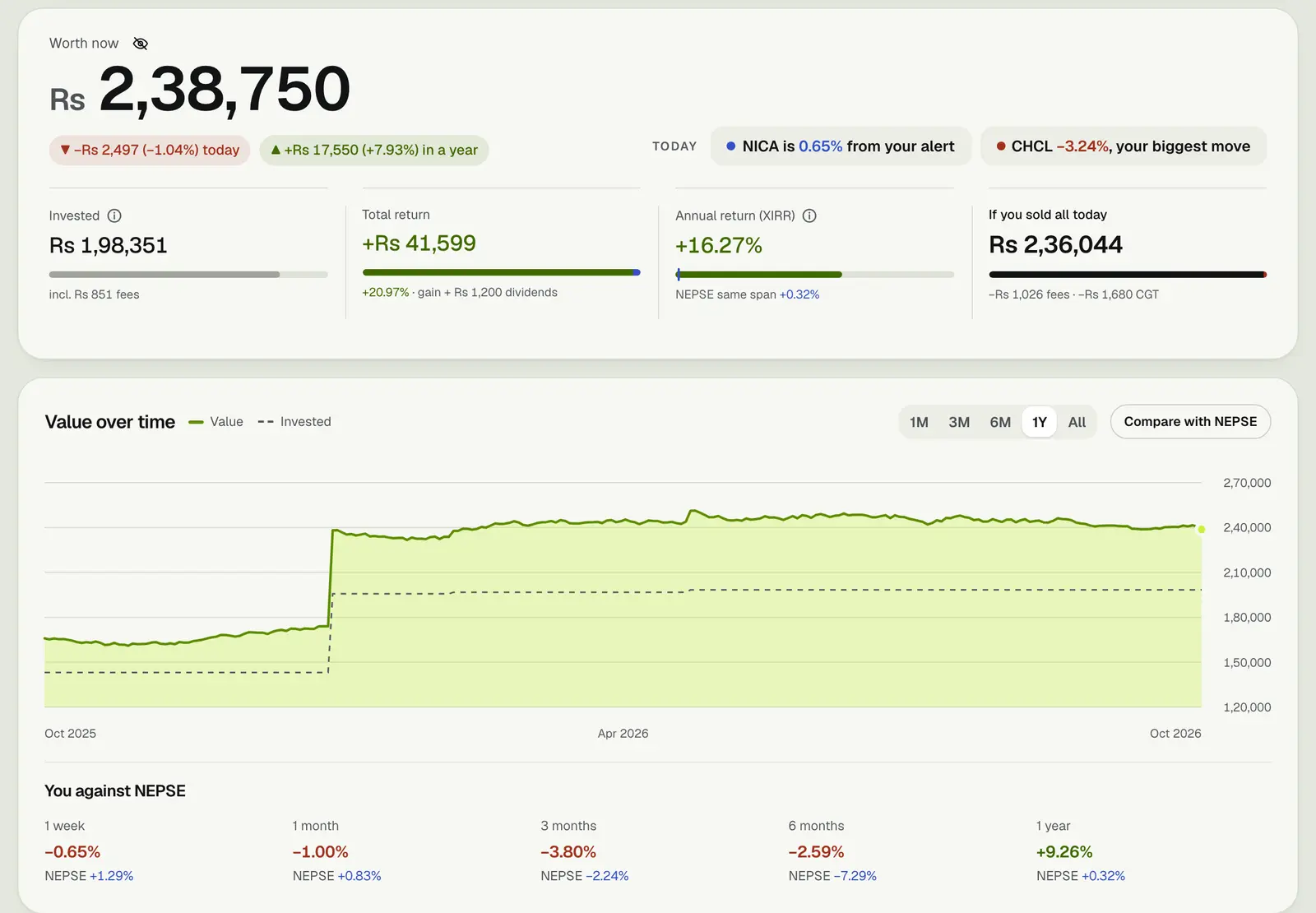Viewport: 1316px width, 913px height.
Task: Open the NICA alert chip
Action: [841, 146]
